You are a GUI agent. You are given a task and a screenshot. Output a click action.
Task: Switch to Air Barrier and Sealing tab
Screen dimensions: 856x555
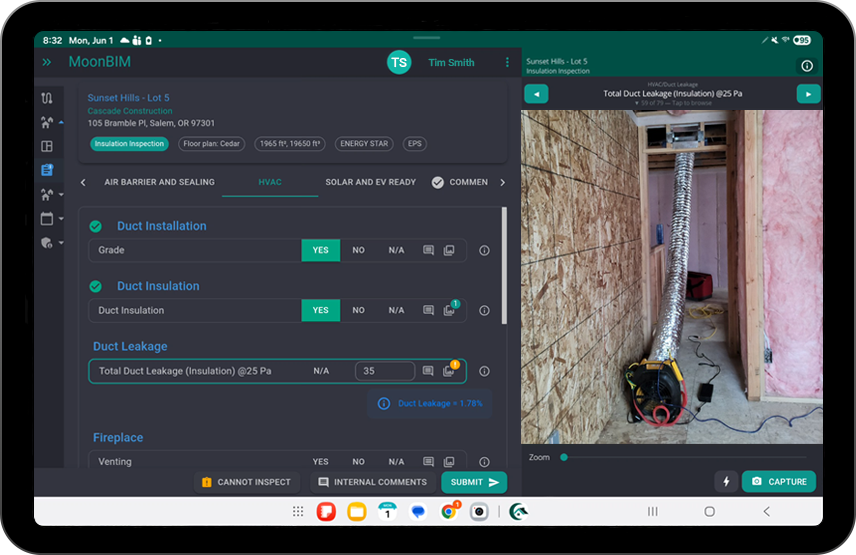[x=159, y=182]
